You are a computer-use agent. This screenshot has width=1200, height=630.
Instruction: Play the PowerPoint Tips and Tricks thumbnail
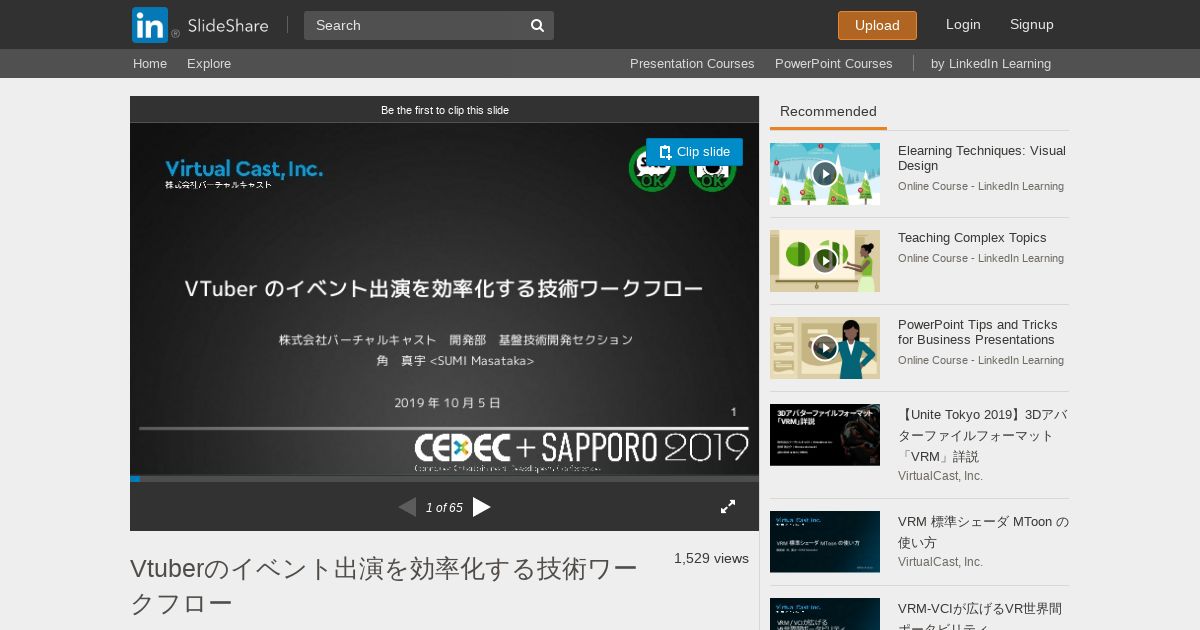pos(825,348)
